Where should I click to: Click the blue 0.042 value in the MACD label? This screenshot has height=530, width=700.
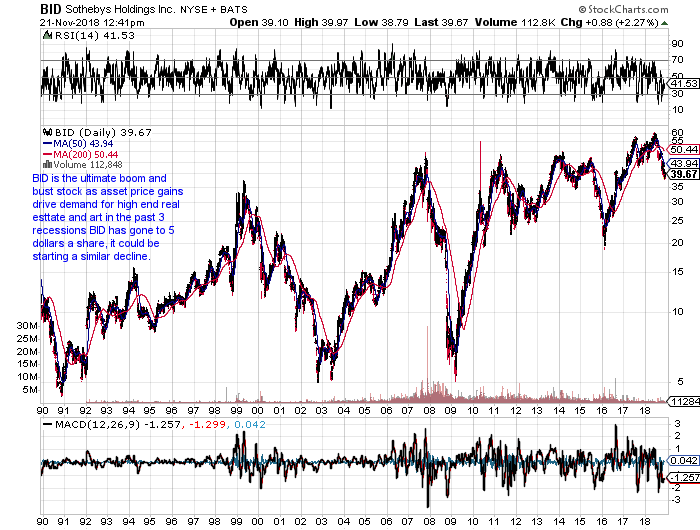(x=250, y=425)
